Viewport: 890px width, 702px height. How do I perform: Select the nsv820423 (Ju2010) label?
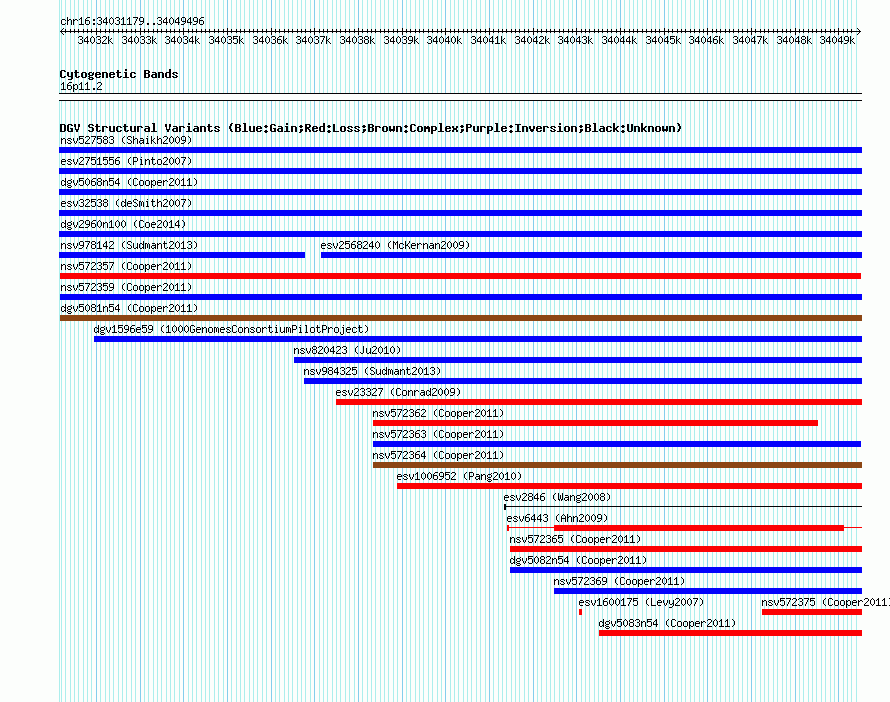pyautogui.click(x=347, y=350)
